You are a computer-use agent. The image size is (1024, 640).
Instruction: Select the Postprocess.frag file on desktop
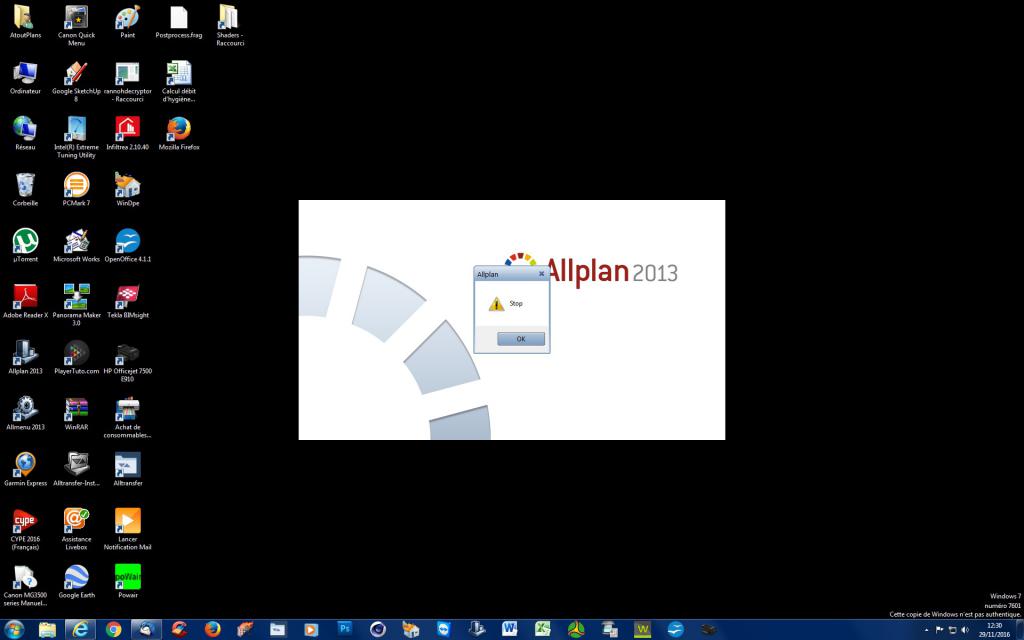178,23
